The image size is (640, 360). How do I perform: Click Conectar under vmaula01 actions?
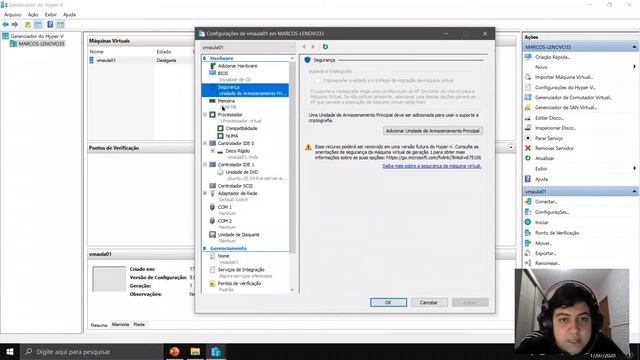(546, 202)
